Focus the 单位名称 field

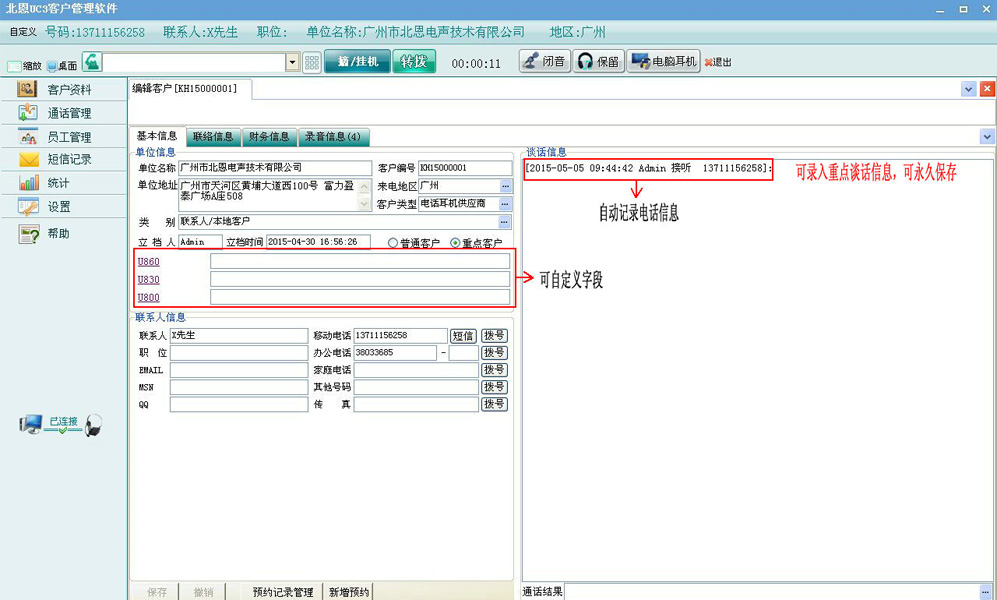click(275, 168)
